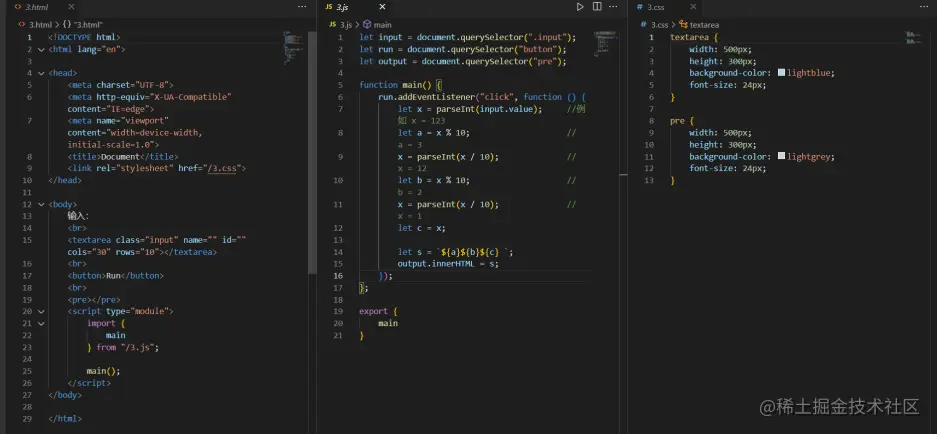Click the {} "3.html" symbol breadcrumb

82,25
